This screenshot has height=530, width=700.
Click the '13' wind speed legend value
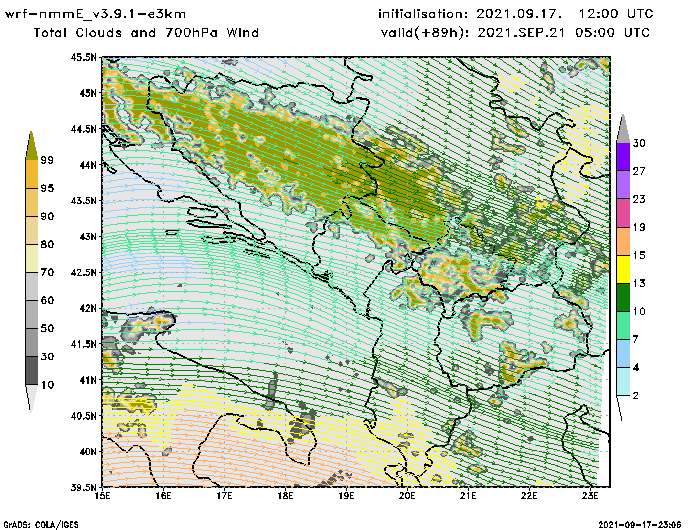638,283
